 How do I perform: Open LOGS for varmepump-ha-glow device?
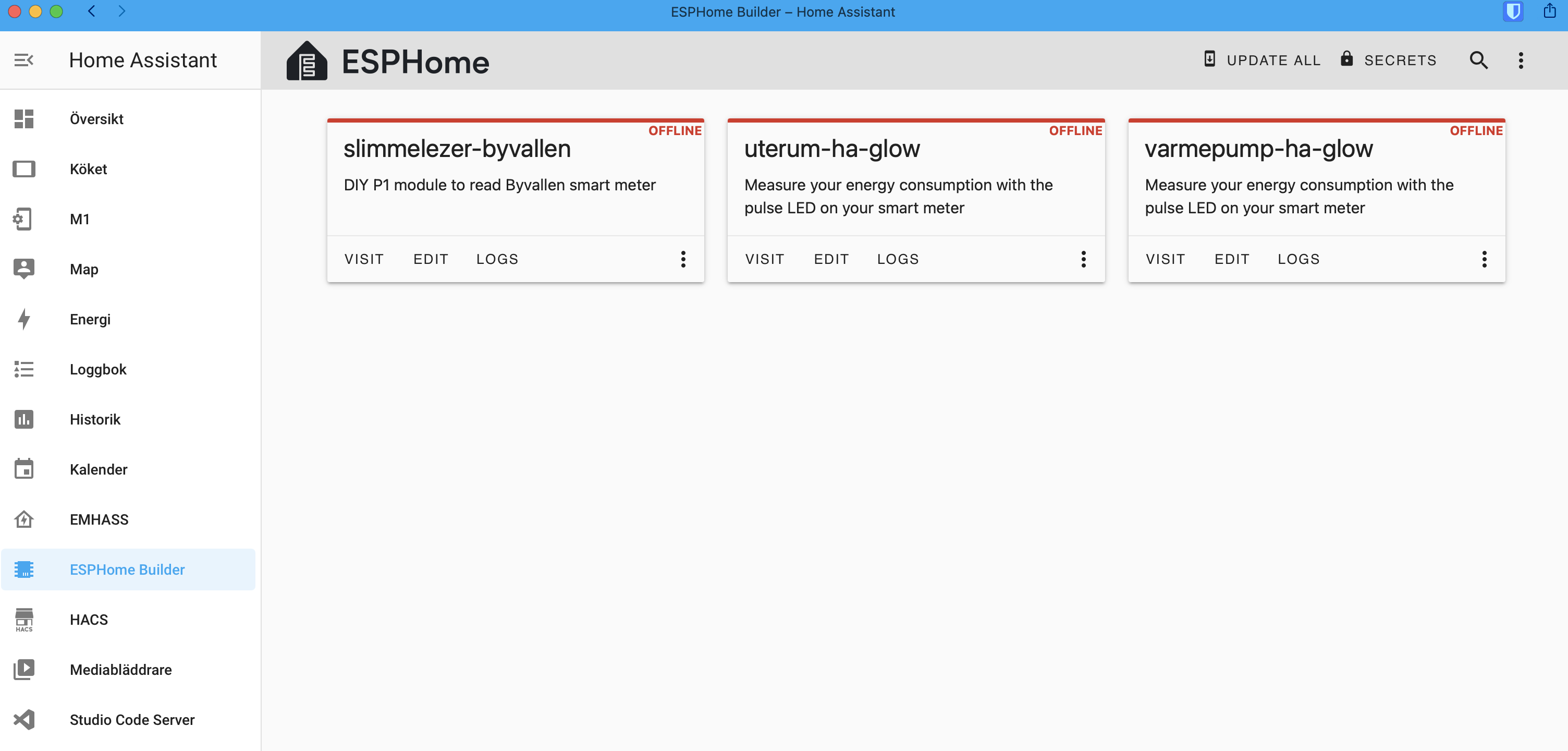pos(1298,259)
